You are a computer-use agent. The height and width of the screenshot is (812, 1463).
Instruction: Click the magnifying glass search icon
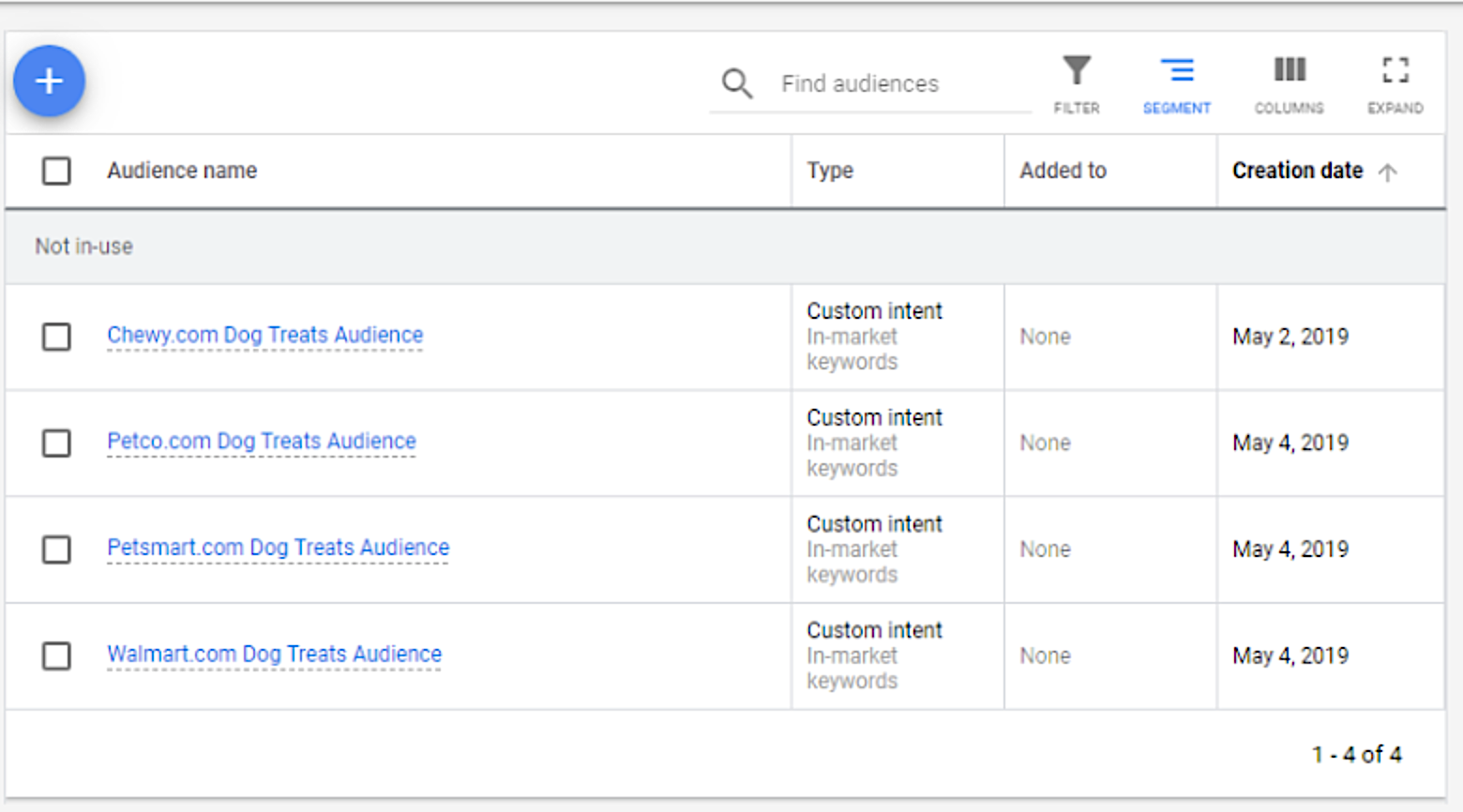coord(736,83)
